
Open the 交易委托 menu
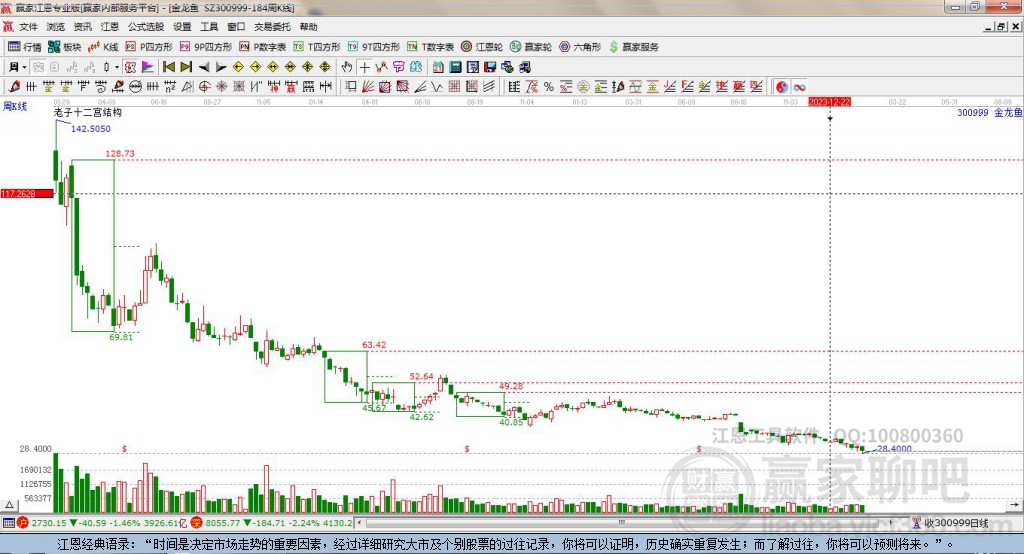tap(272, 27)
